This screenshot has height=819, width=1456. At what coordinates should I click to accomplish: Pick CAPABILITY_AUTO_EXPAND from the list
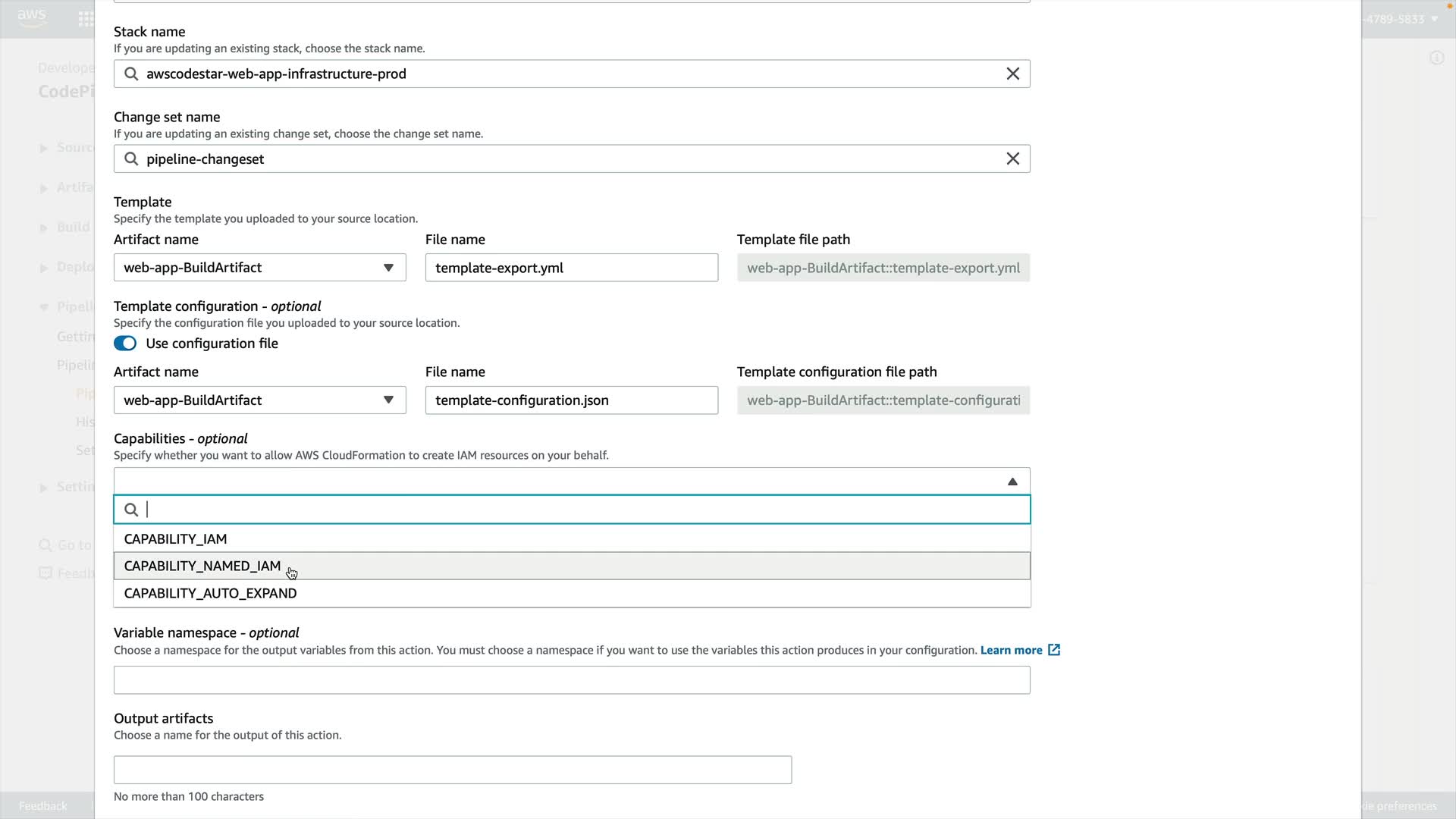click(210, 594)
